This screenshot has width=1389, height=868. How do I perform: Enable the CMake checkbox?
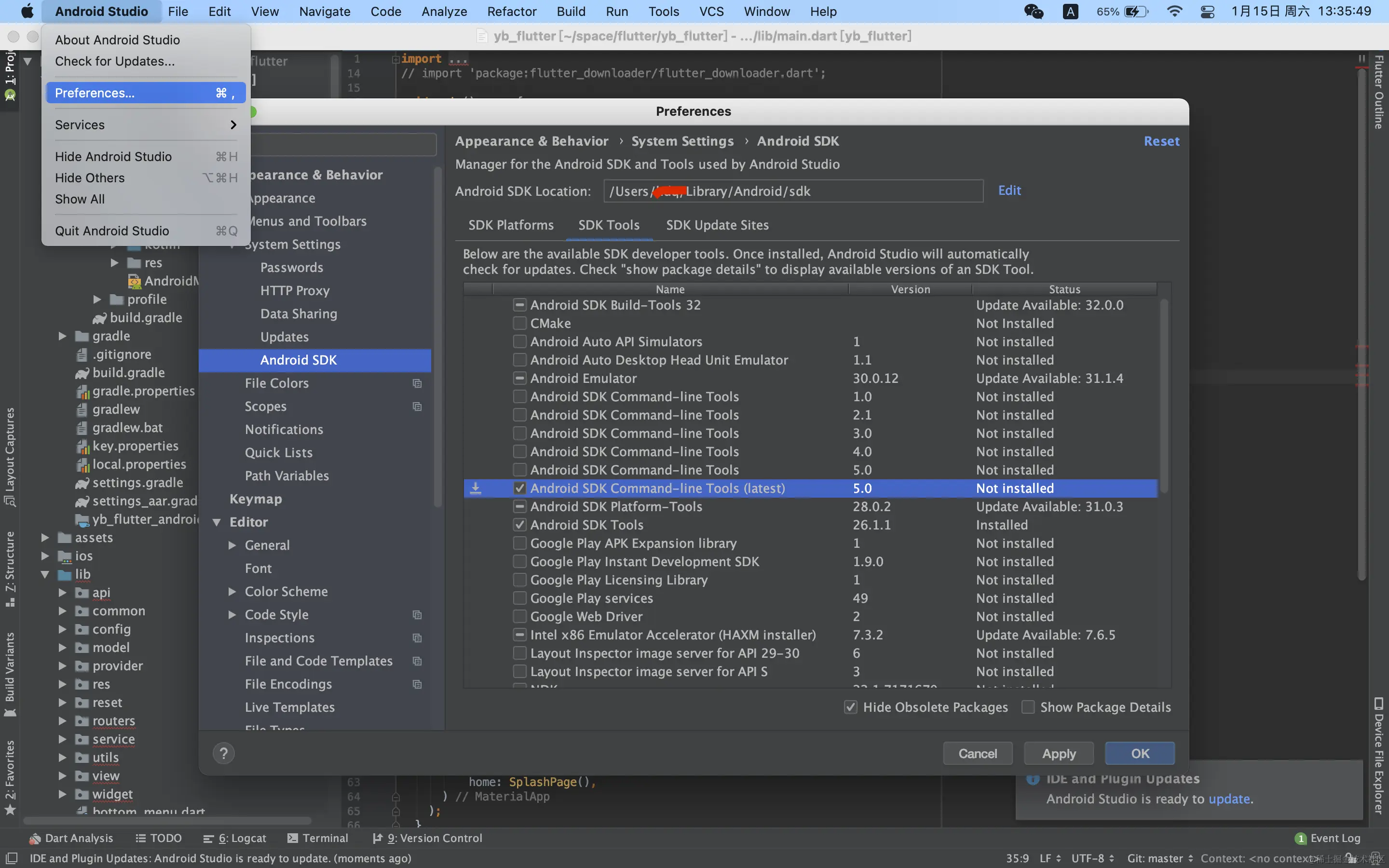519,323
